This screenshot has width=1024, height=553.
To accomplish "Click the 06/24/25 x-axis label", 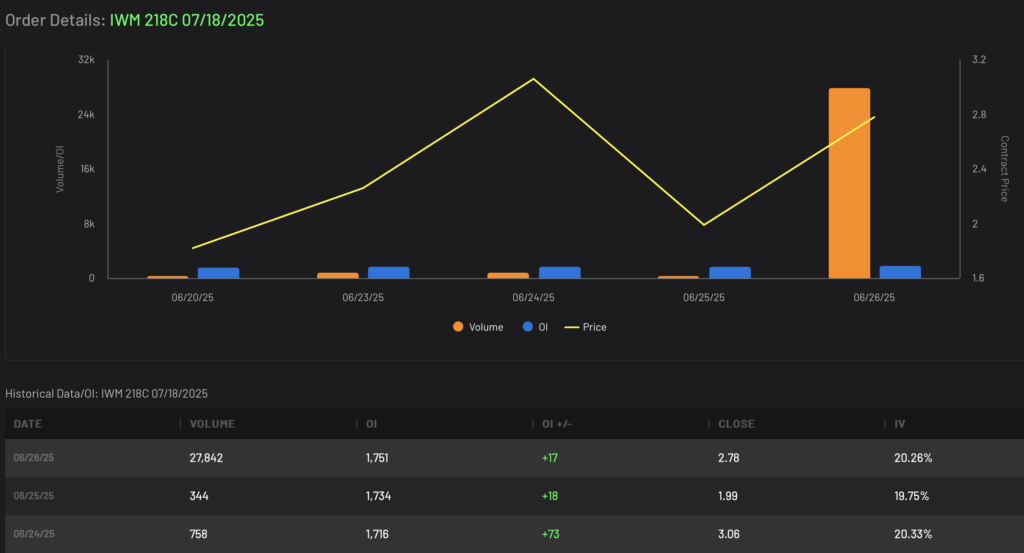I will click(534, 297).
